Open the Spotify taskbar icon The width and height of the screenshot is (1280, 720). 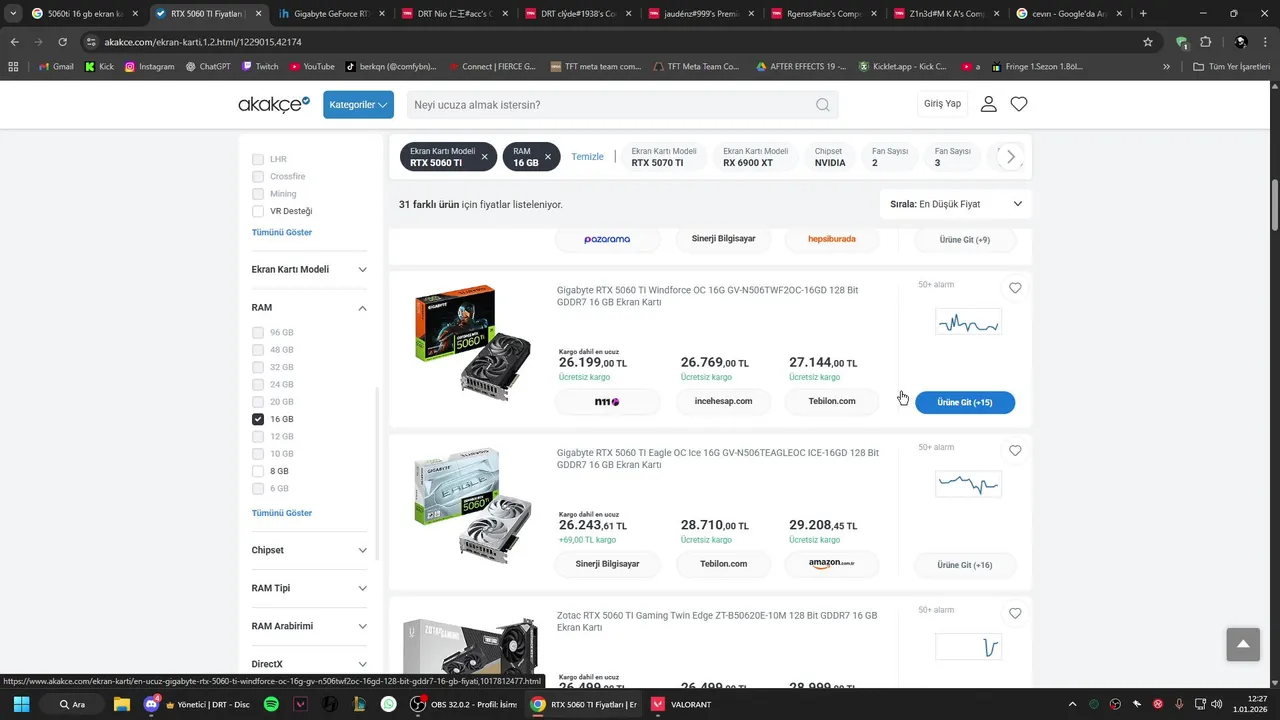(x=271, y=704)
